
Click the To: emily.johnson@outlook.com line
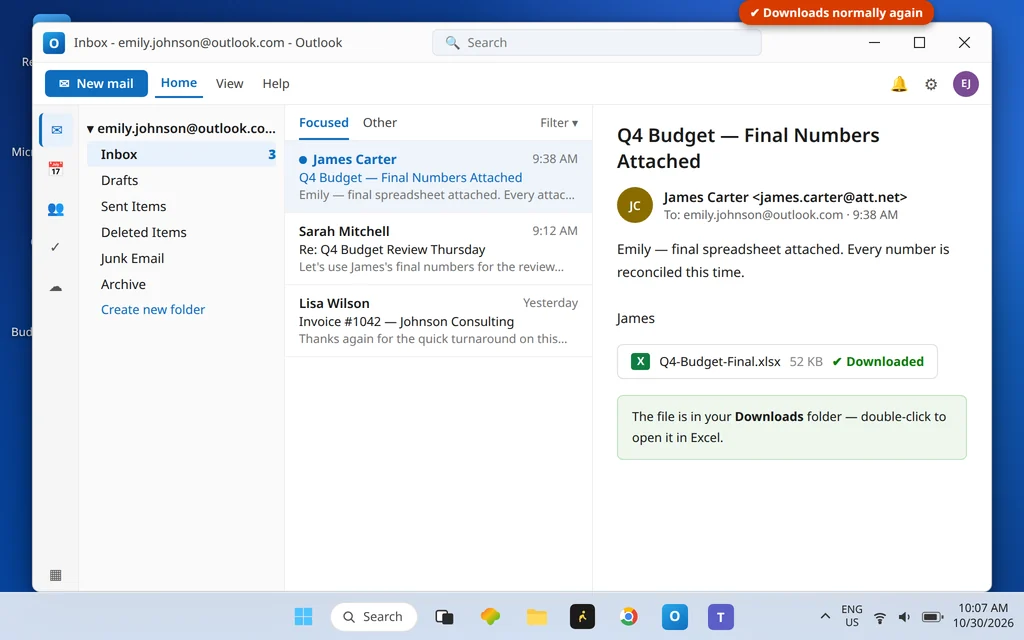click(x=780, y=215)
